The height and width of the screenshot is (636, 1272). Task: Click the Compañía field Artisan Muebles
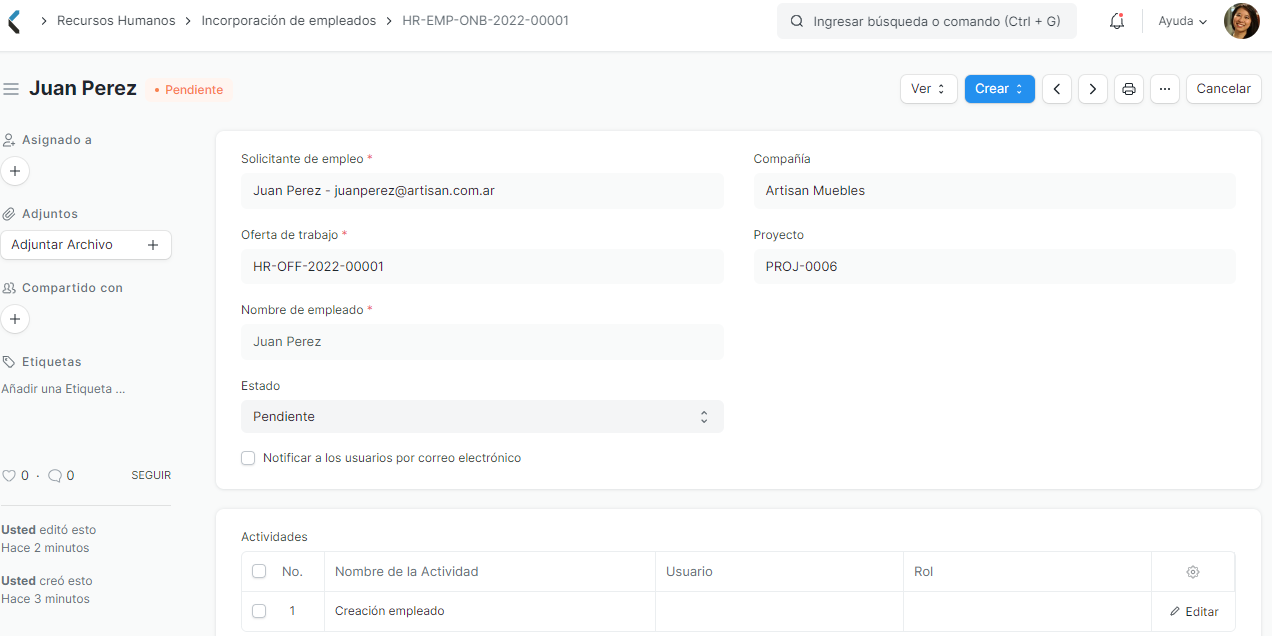(995, 191)
